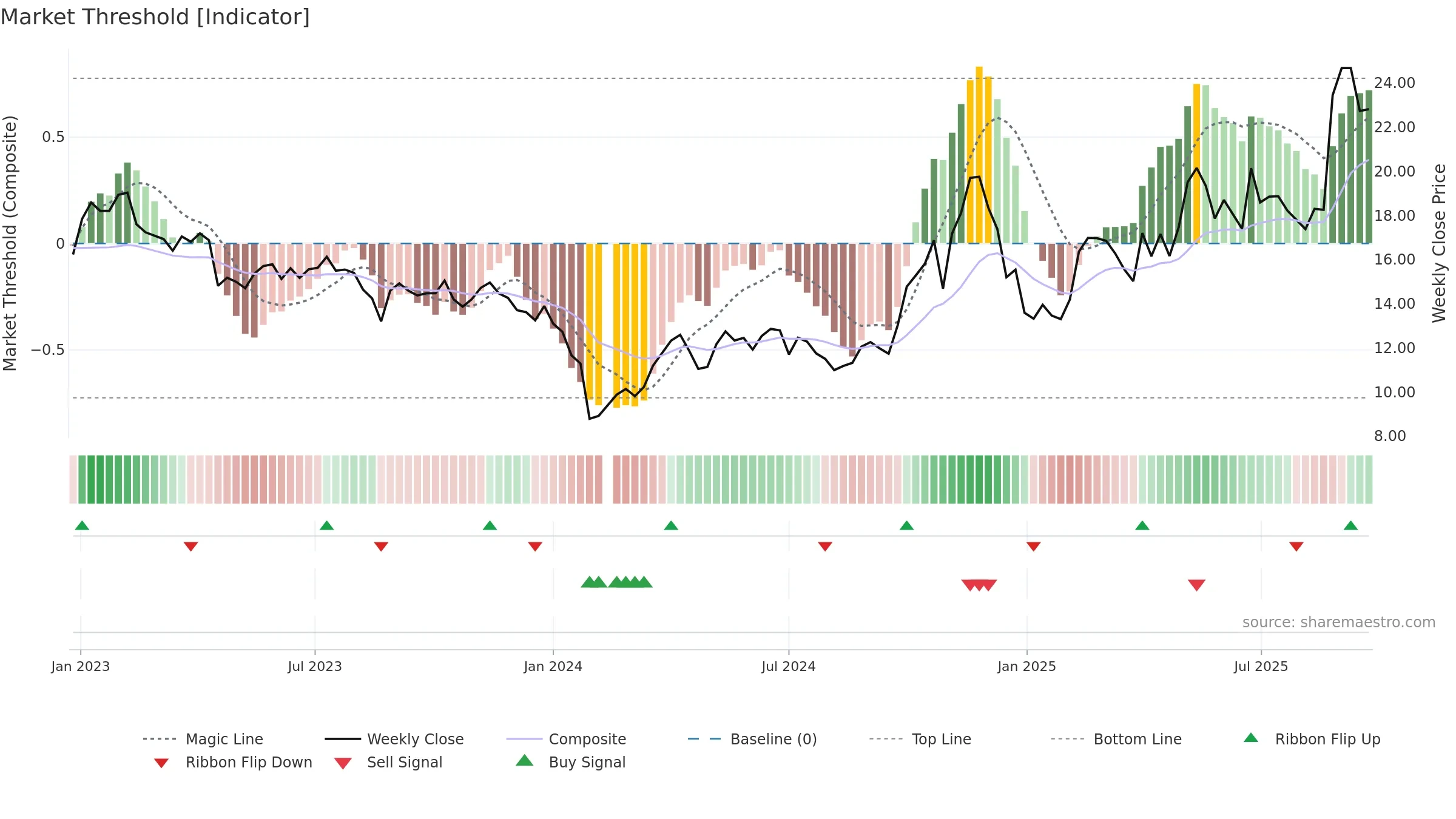The height and width of the screenshot is (819, 1456).
Task: Toggle the Magic Line legend entry
Action: coord(203,739)
